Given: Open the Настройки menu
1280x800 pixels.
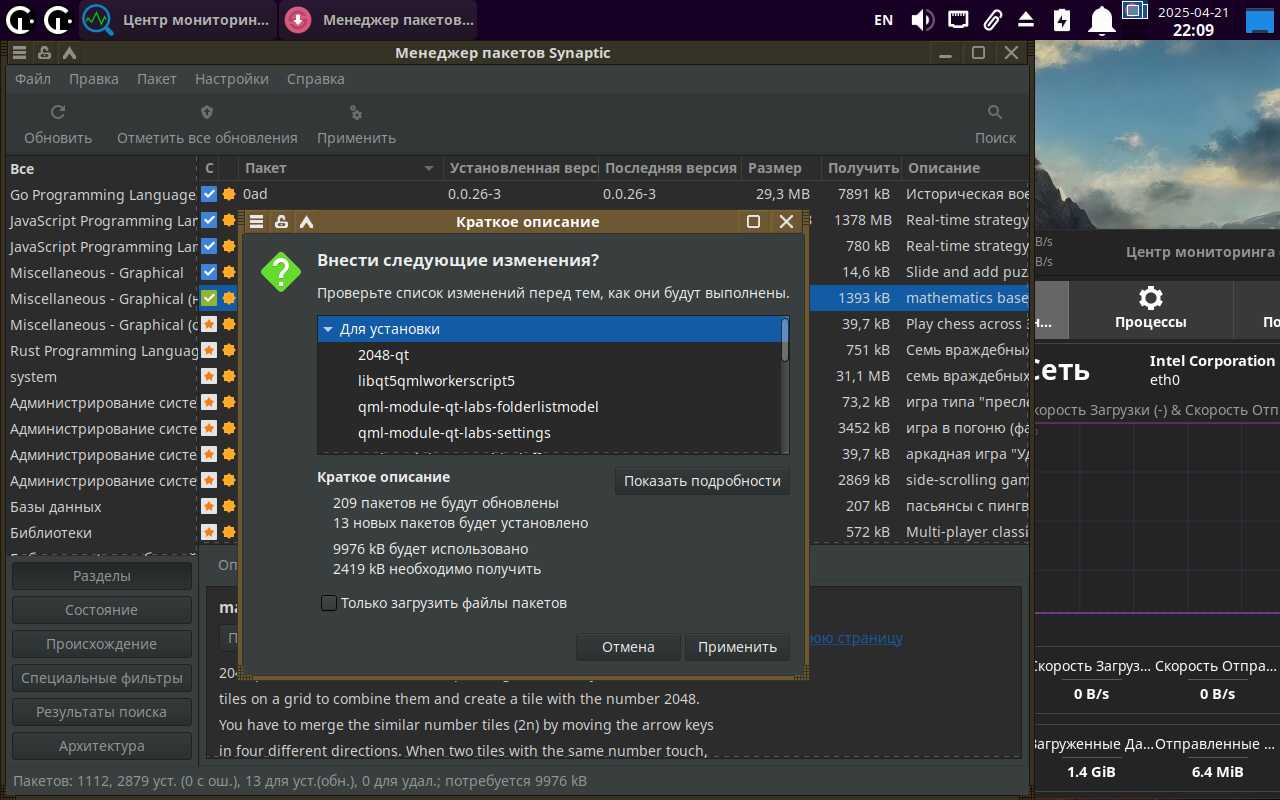Looking at the screenshot, I should tap(231, 79).
